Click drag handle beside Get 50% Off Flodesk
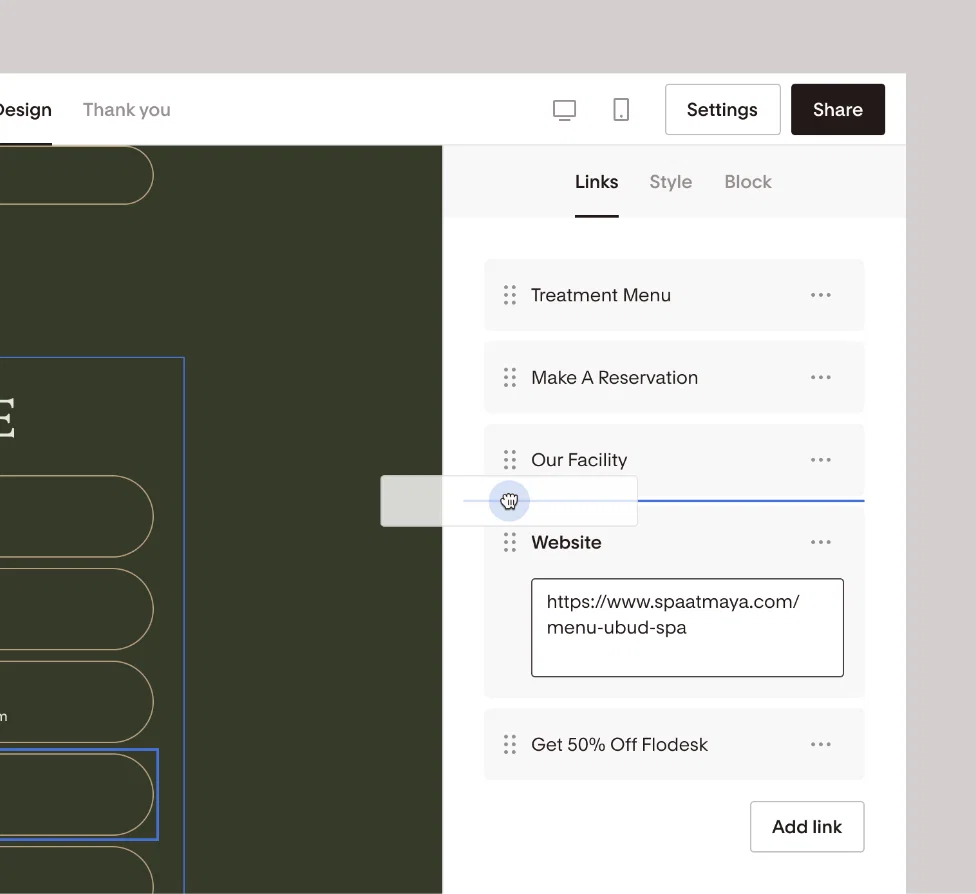Screen dimensions: 976x894 (510, 745)
